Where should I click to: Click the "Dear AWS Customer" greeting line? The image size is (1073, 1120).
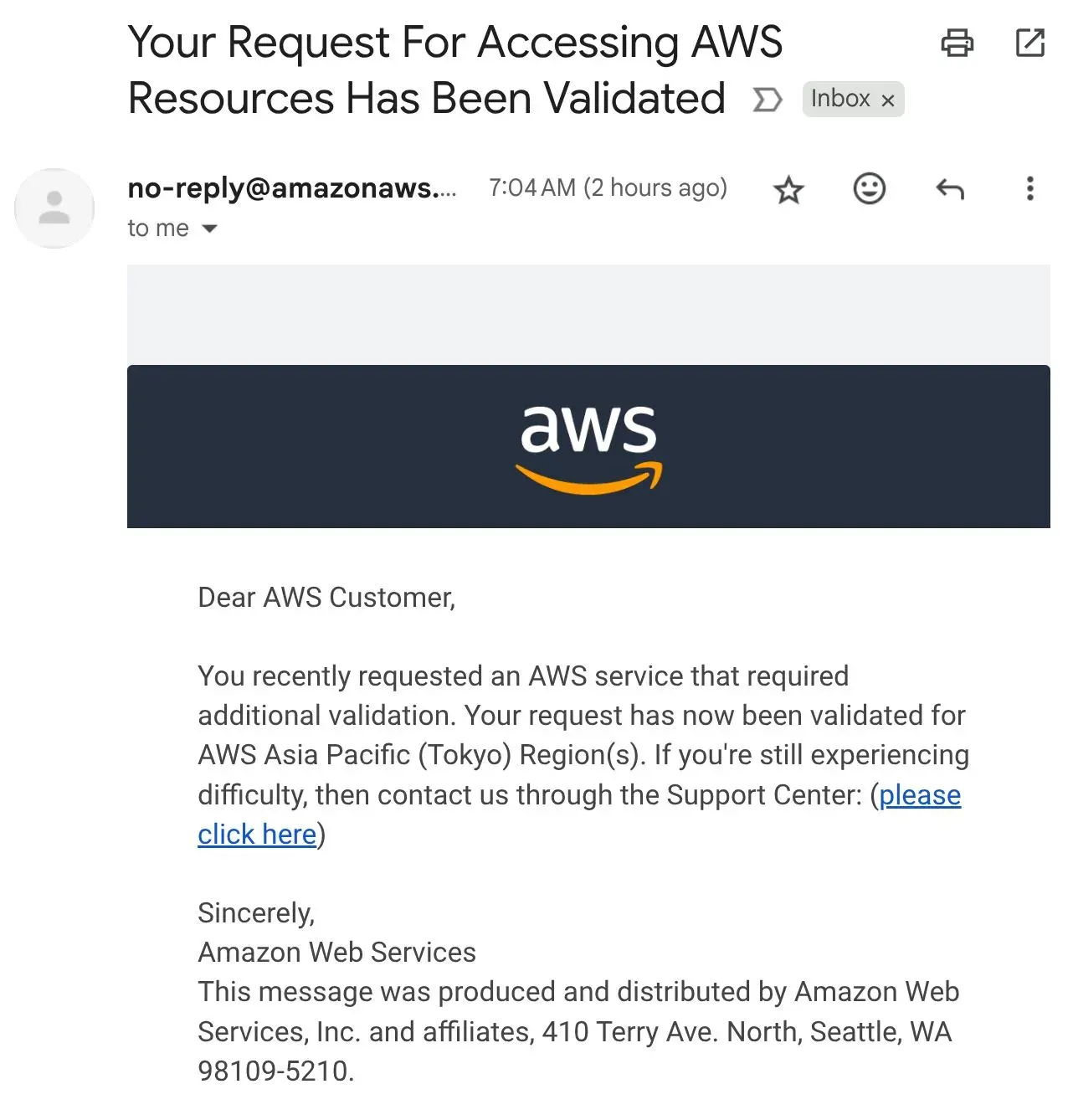coord(326,597)
